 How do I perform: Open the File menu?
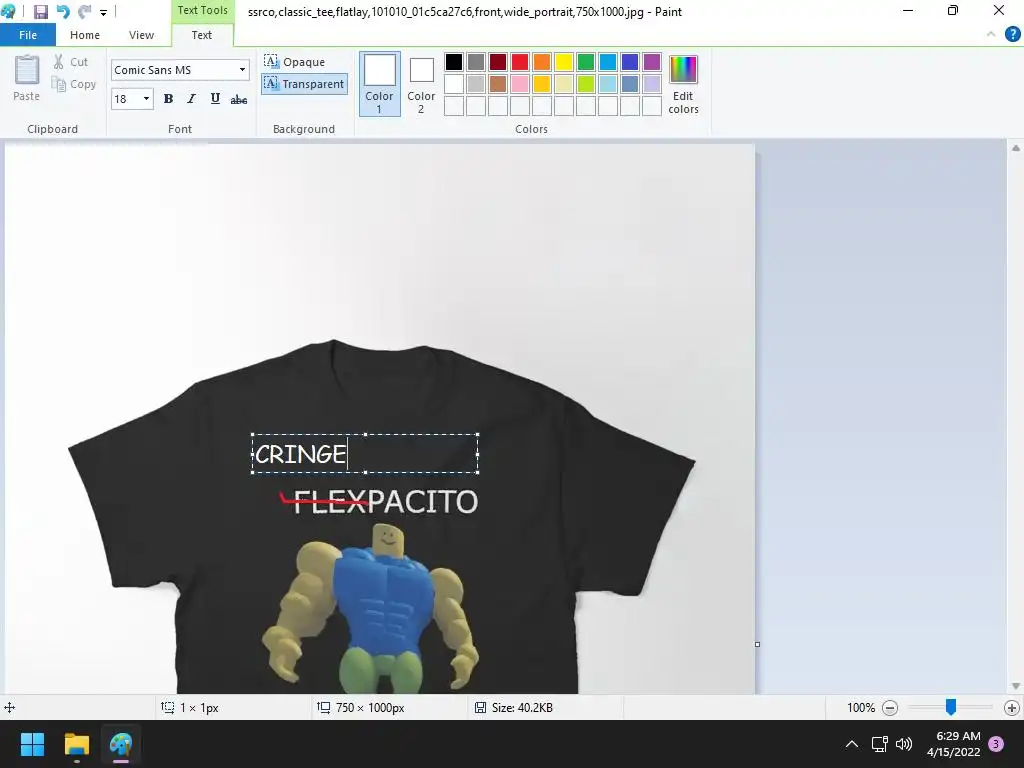click(x=27, y=35)
